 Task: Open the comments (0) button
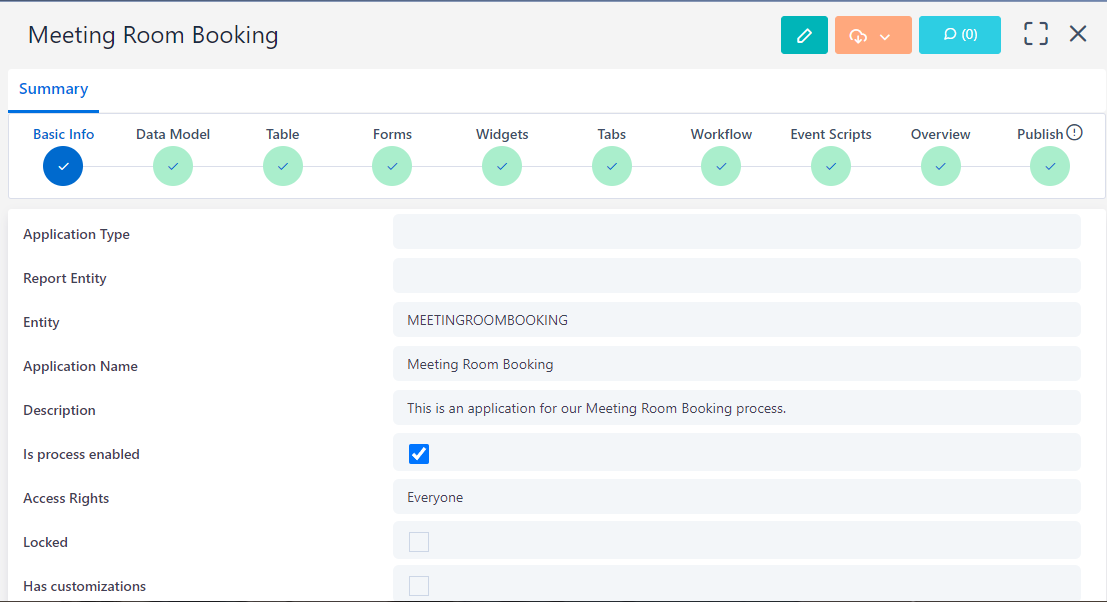(959, 35)
